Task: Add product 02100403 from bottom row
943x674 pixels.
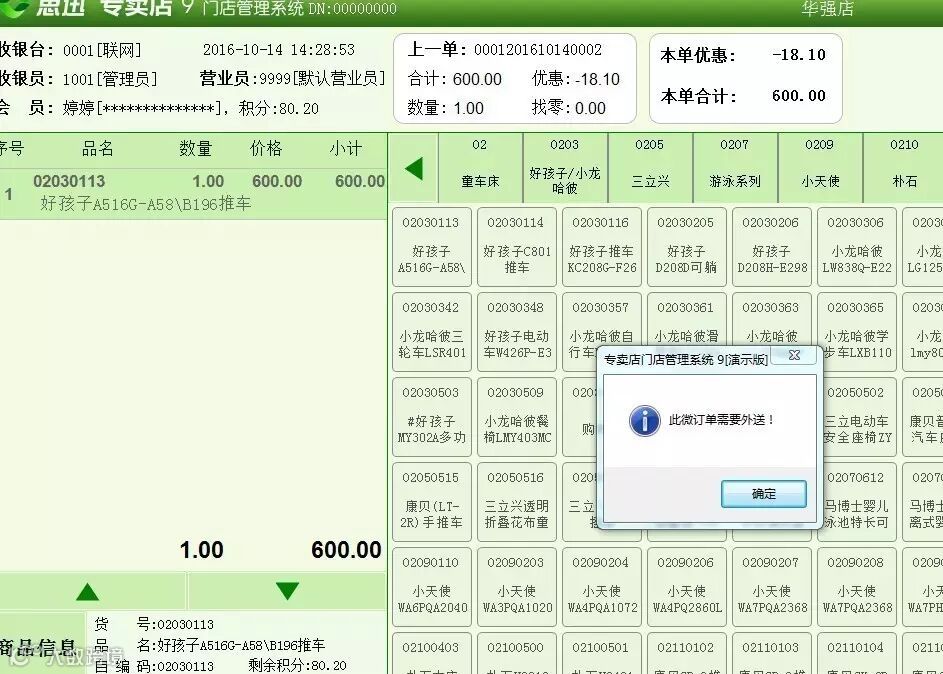Action: pos(431,654)
